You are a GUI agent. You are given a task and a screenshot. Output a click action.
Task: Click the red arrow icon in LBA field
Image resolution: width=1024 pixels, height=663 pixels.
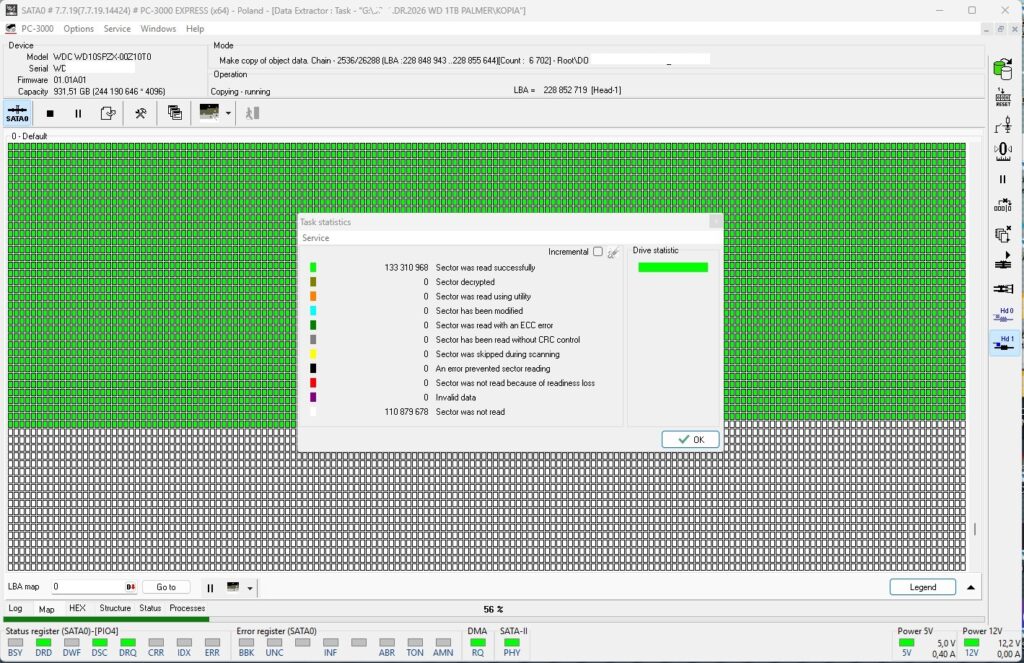click(131, 587)
